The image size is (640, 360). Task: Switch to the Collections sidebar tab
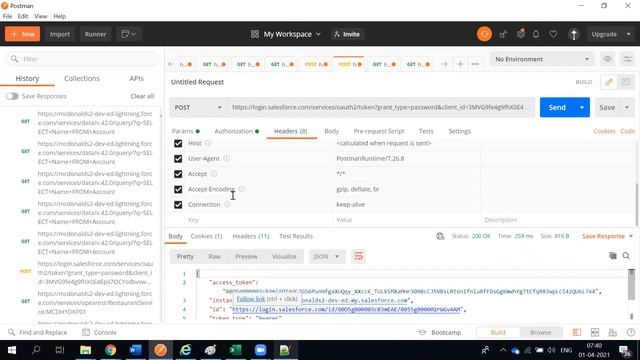click(x=82, y=78)
